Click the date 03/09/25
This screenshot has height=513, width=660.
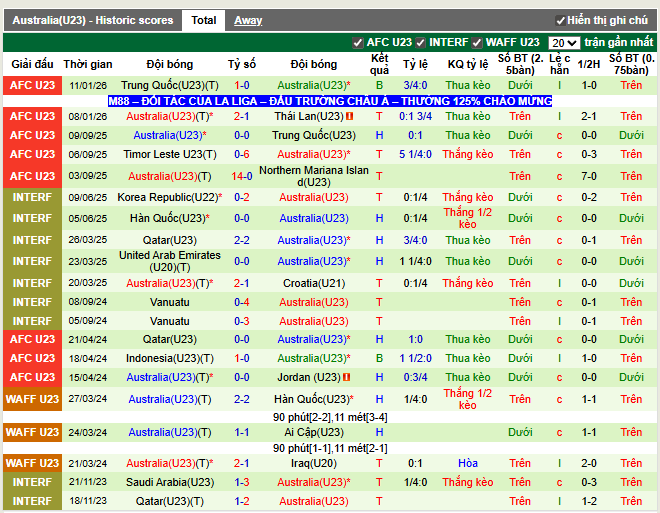88,175
